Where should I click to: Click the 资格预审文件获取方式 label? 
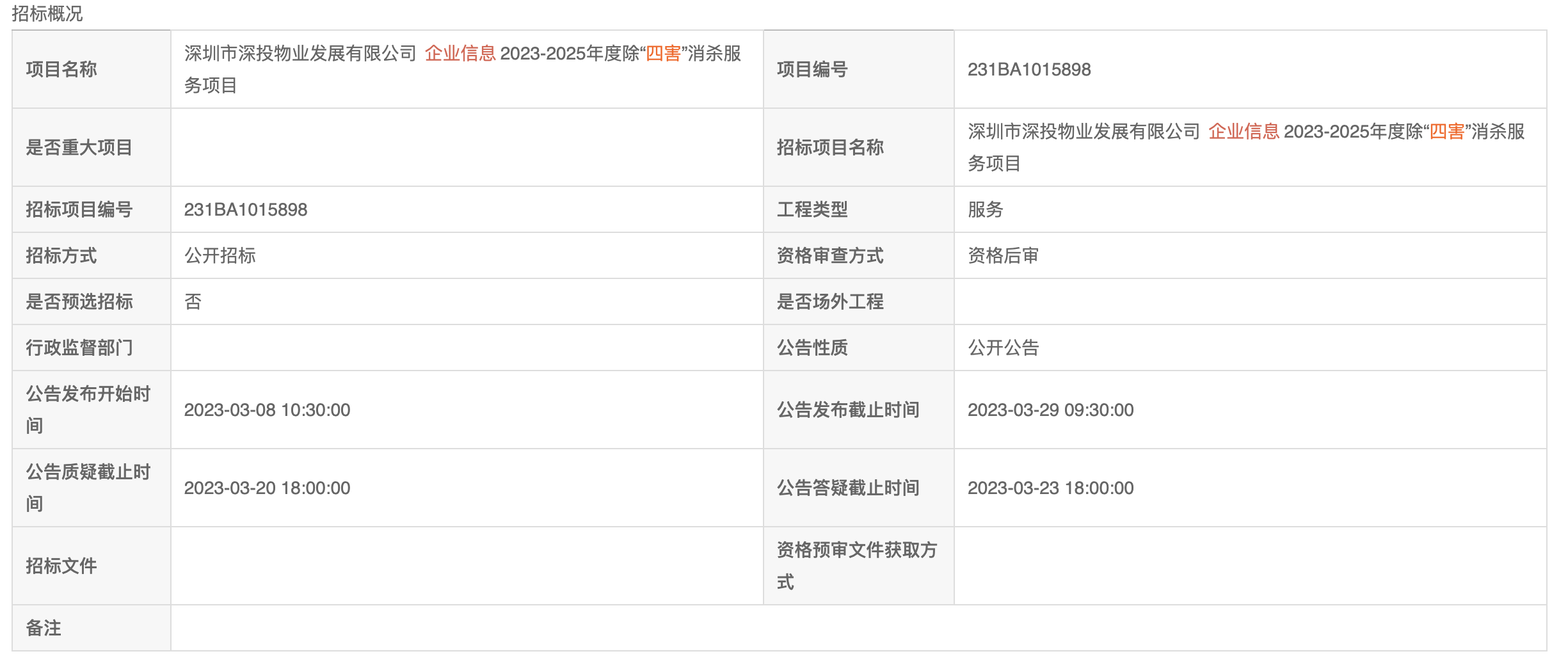[x=857, y=566]
